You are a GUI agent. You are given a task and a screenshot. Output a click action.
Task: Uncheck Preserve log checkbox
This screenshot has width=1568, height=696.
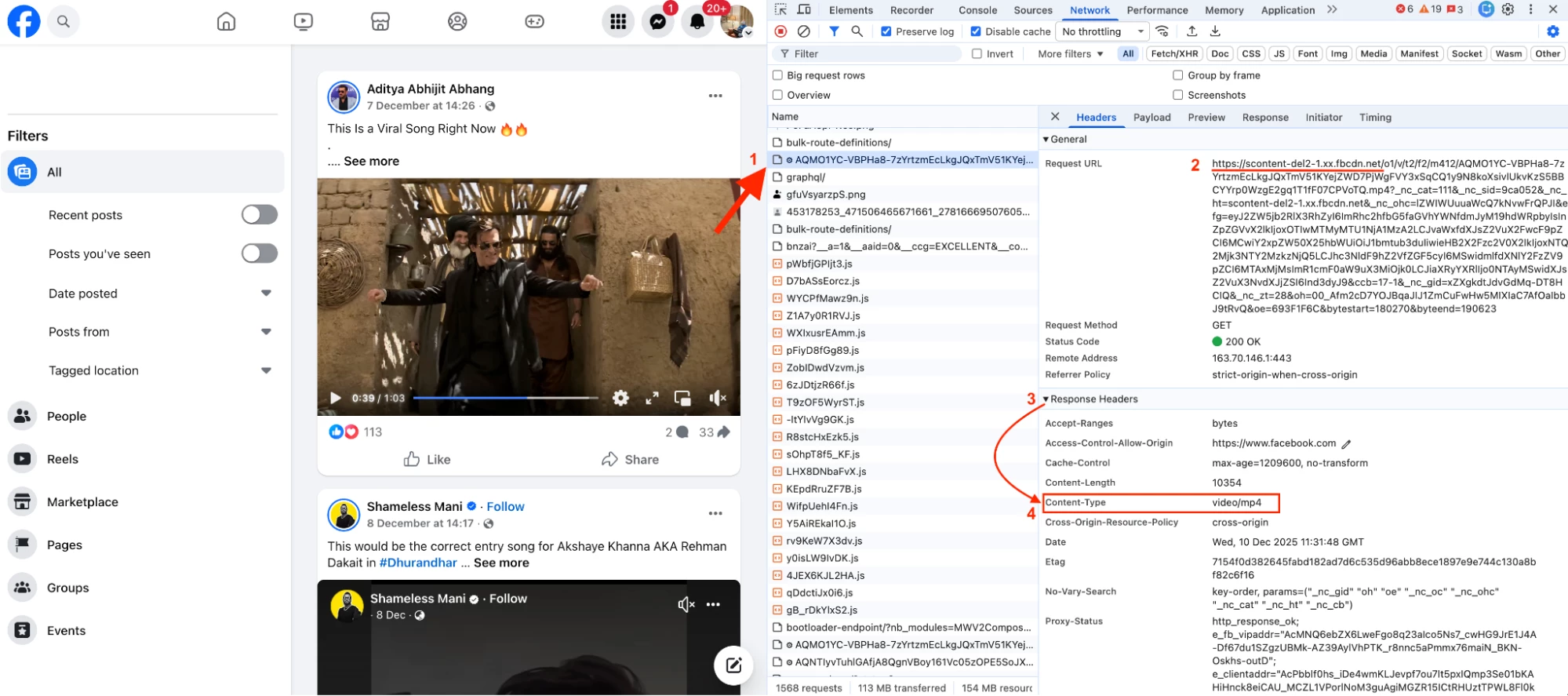[x=886, y=31]
